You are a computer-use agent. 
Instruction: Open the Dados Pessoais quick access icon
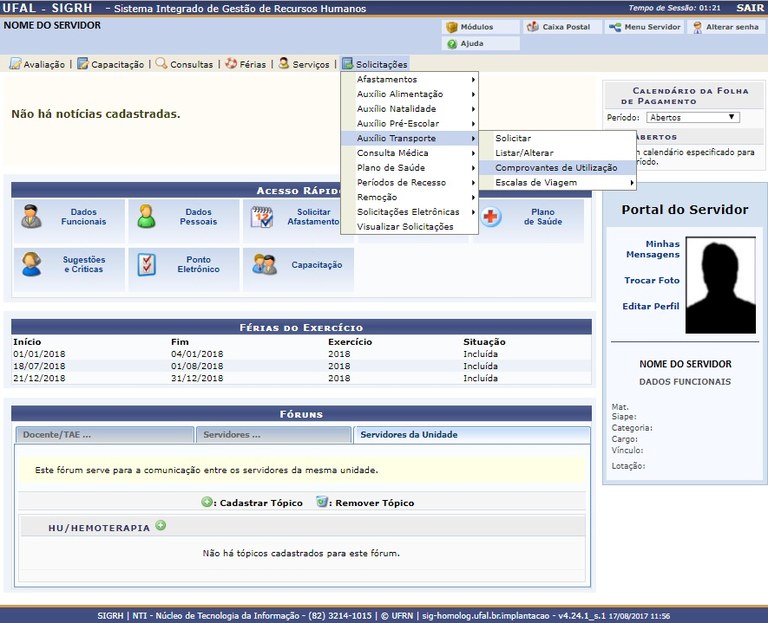(147, 216)
